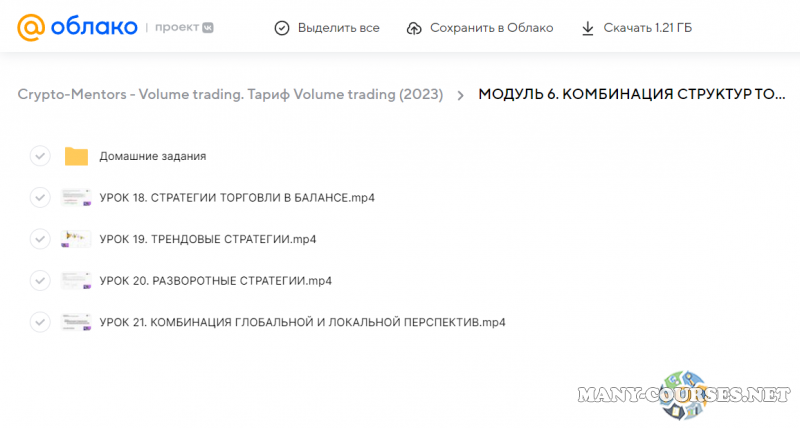800x428 pixels.
Task: Select checkbox next to УРОК 18 file
Action: (x=40, y=197)
